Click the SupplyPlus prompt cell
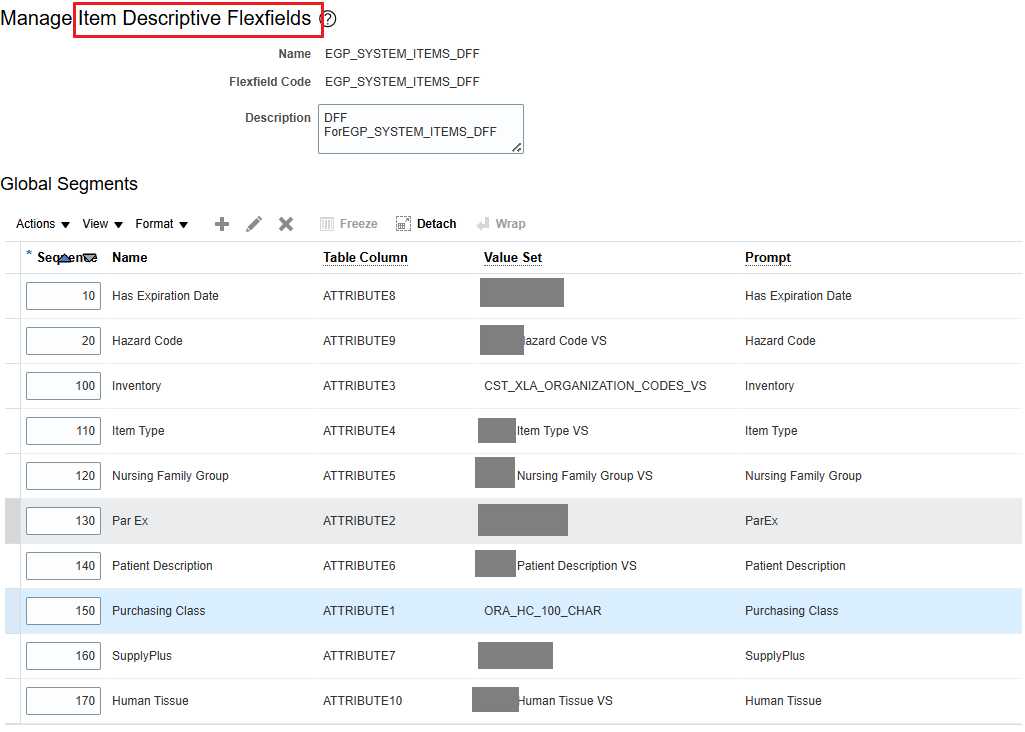1025x732 pixels. tap(775, 656)
